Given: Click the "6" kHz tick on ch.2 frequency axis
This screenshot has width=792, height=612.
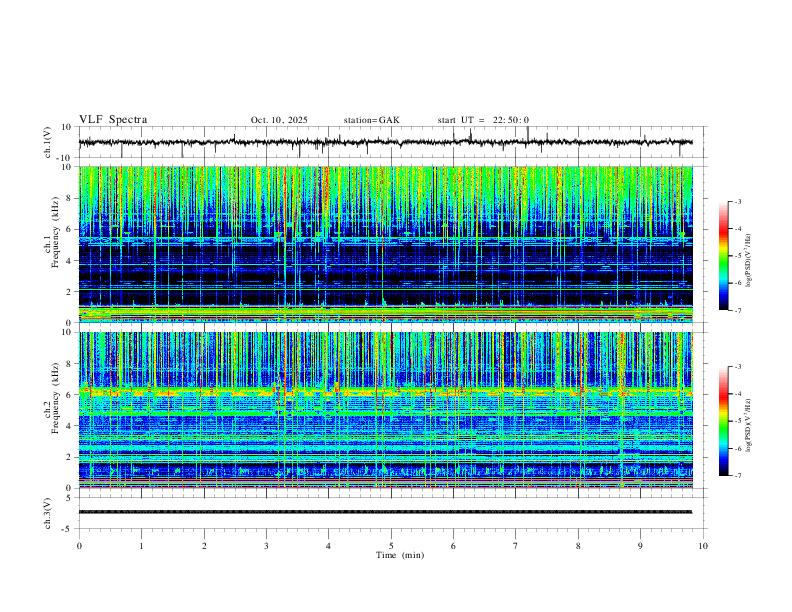Looking at the screenshot, I should (70, 395).
